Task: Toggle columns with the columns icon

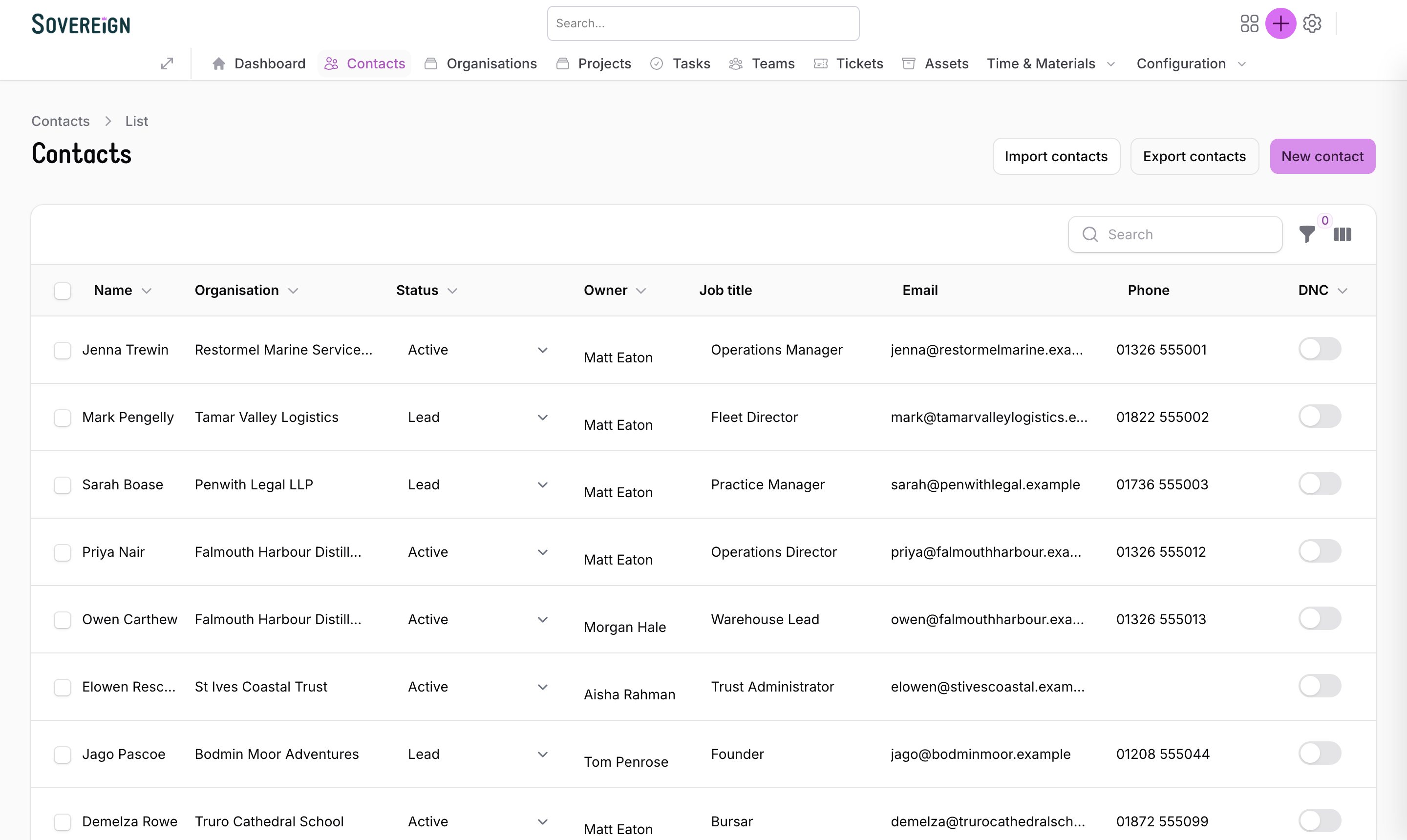Action: coord(1343,234)
